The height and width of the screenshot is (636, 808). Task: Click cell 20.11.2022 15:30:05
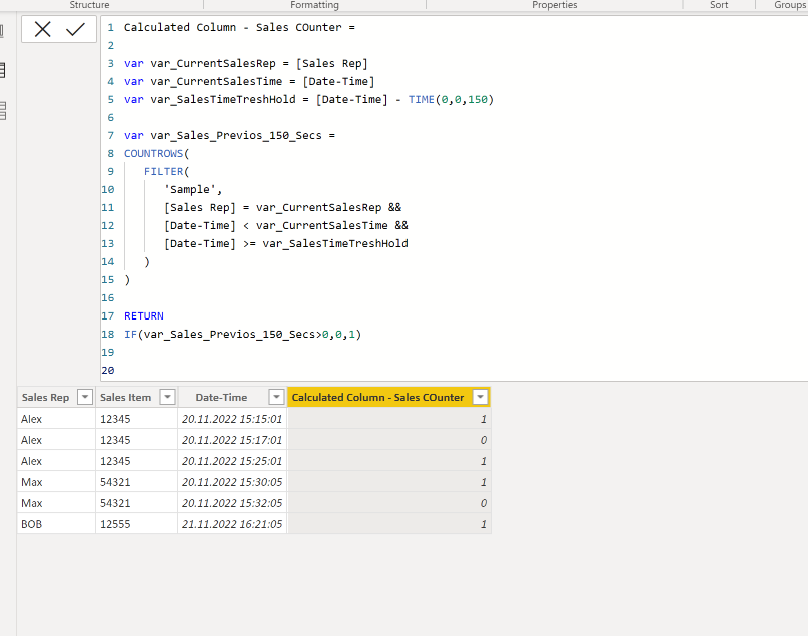click(x=232, y=482)
